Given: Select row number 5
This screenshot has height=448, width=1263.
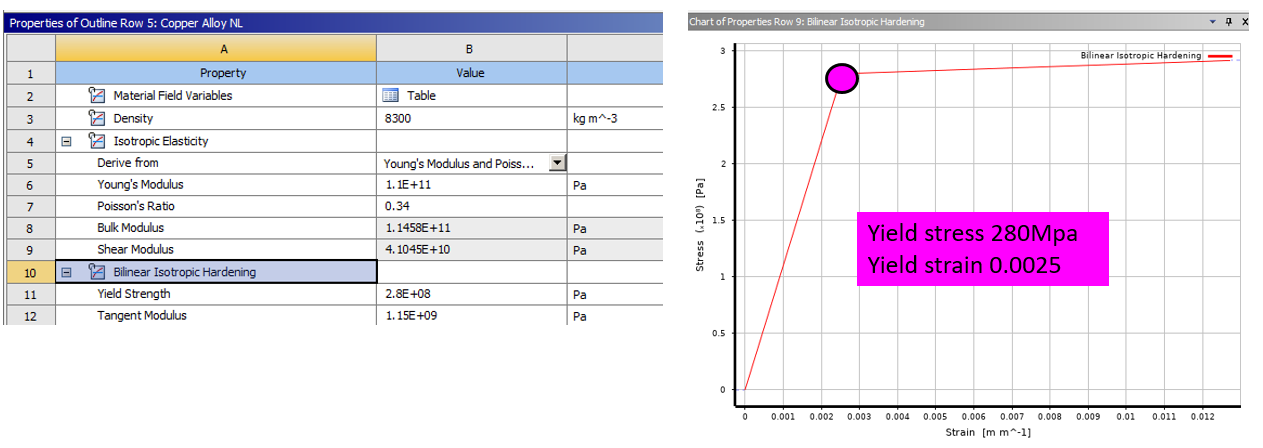Looking at the screenshot, I should [30, 163].
